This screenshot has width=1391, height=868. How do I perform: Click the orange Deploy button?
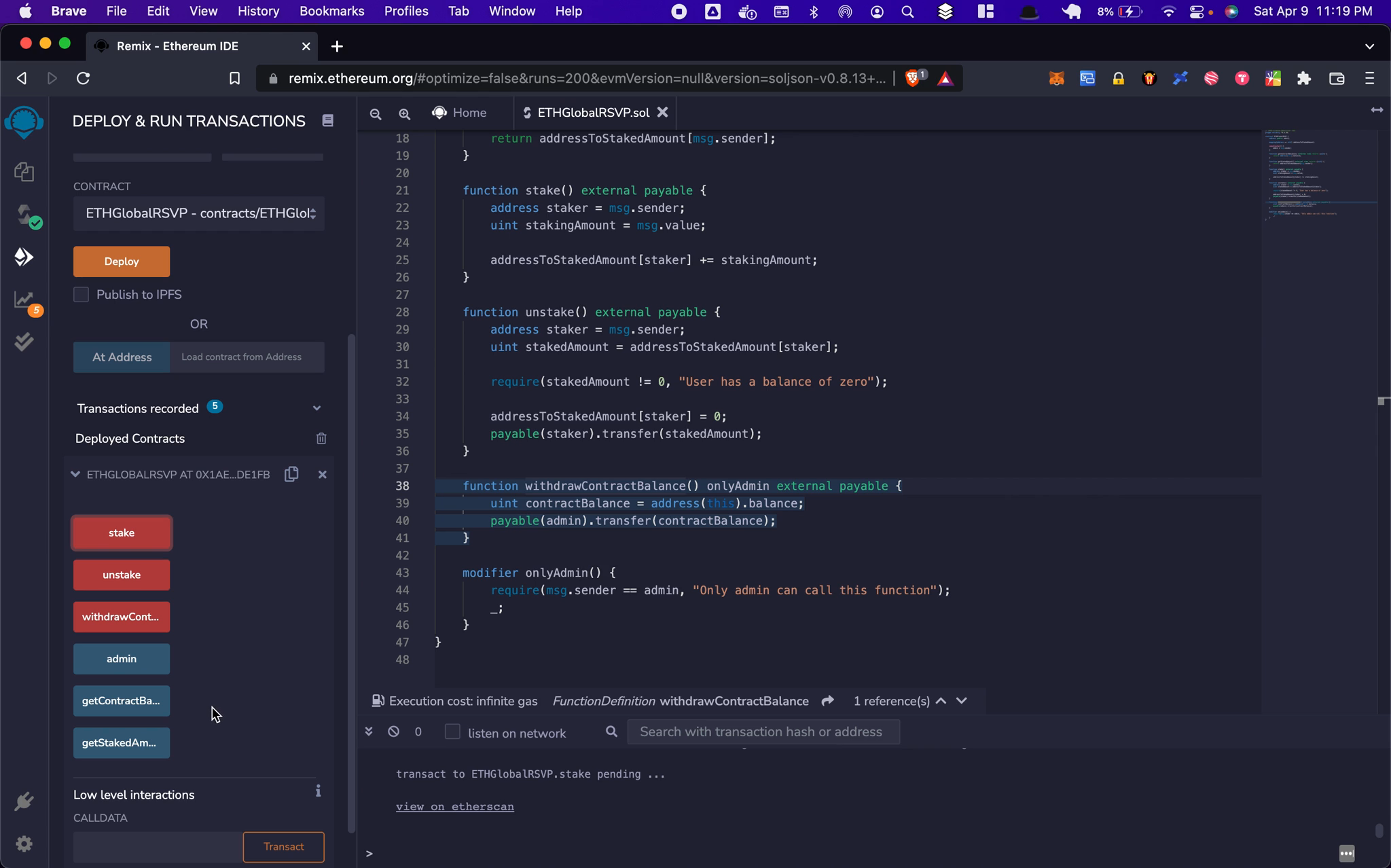(x=122, y=261)
